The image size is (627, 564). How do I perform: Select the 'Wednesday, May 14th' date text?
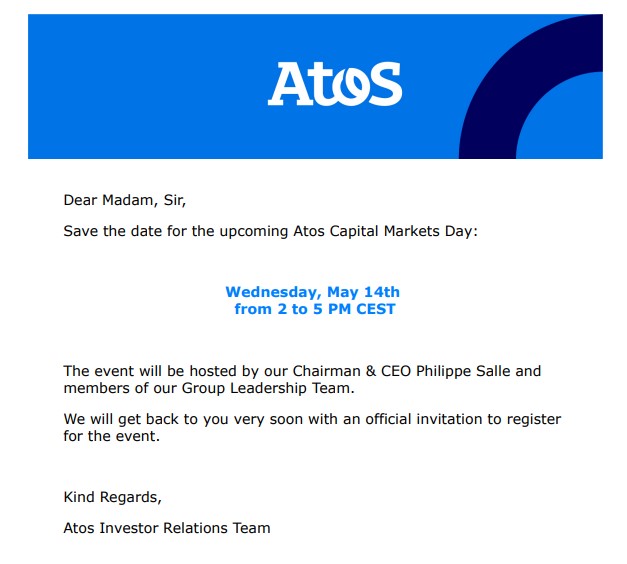tap(312, 292)
